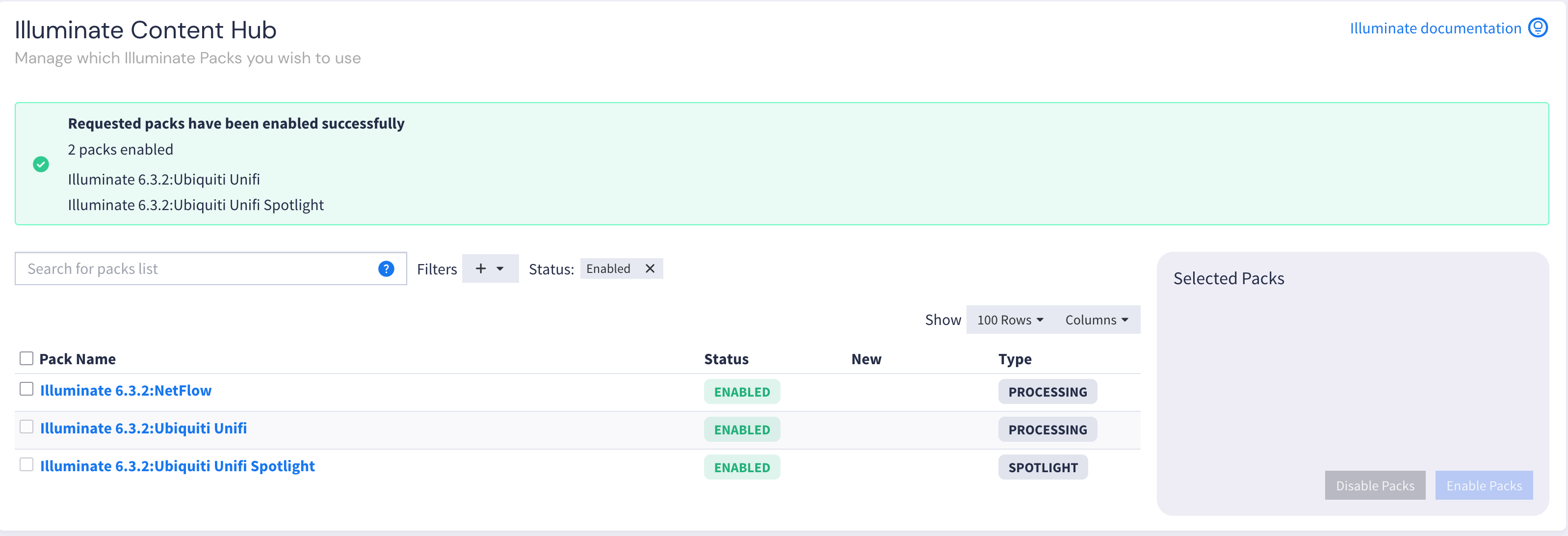Remove the Enabled status filter

(650, 268)
